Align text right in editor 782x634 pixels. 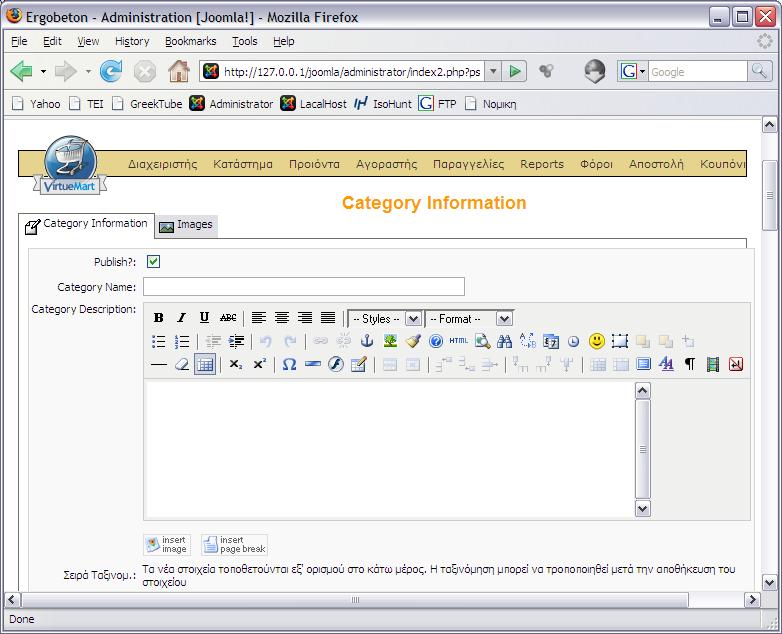(x=305, y=318)
